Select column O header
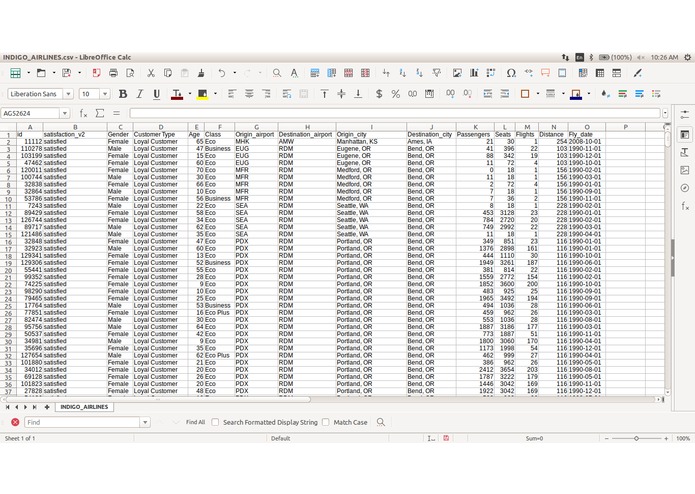Viewport: 695px width, 494px height. tap(587, 127)
